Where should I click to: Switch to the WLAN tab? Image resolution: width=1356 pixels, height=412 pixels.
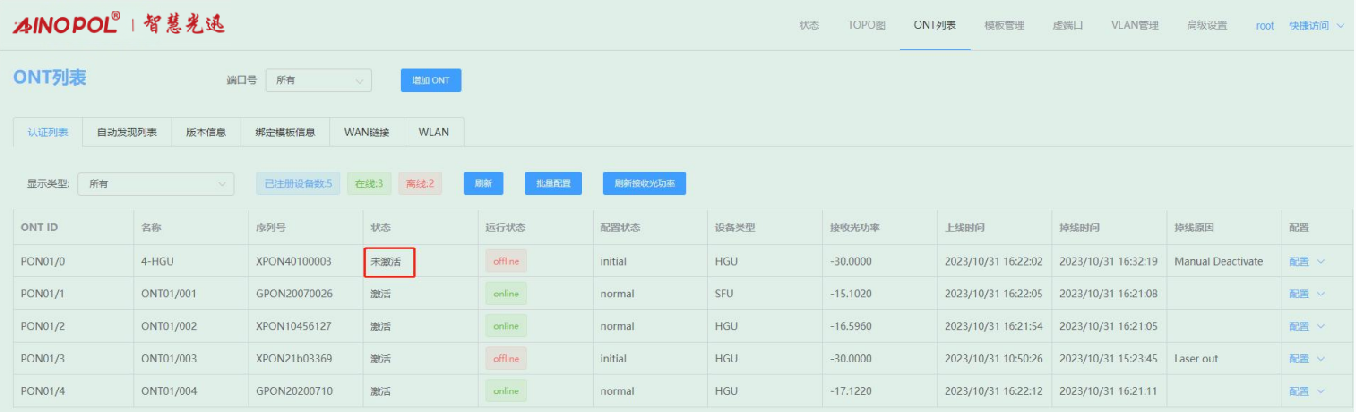point(433,132)
